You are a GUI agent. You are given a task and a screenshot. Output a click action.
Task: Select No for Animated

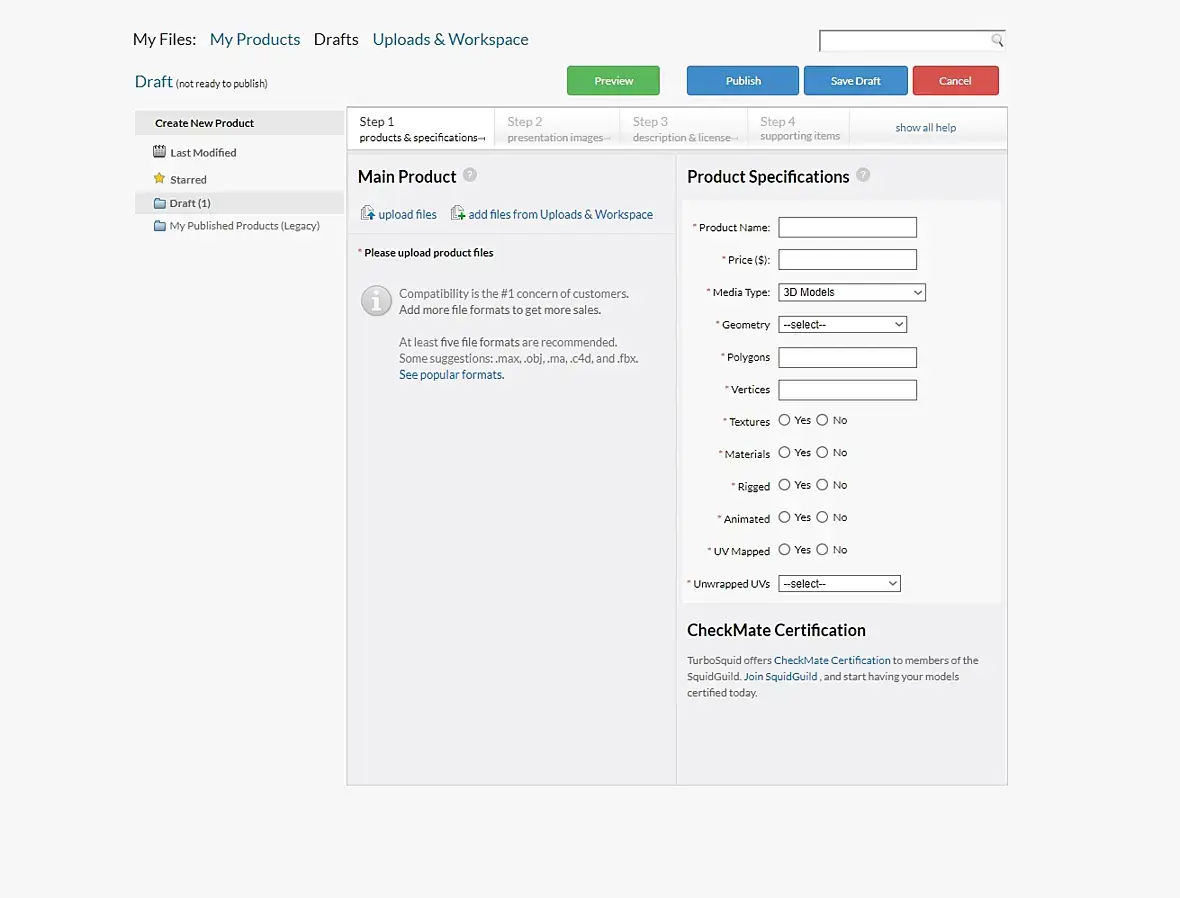(x=822, y=517)
